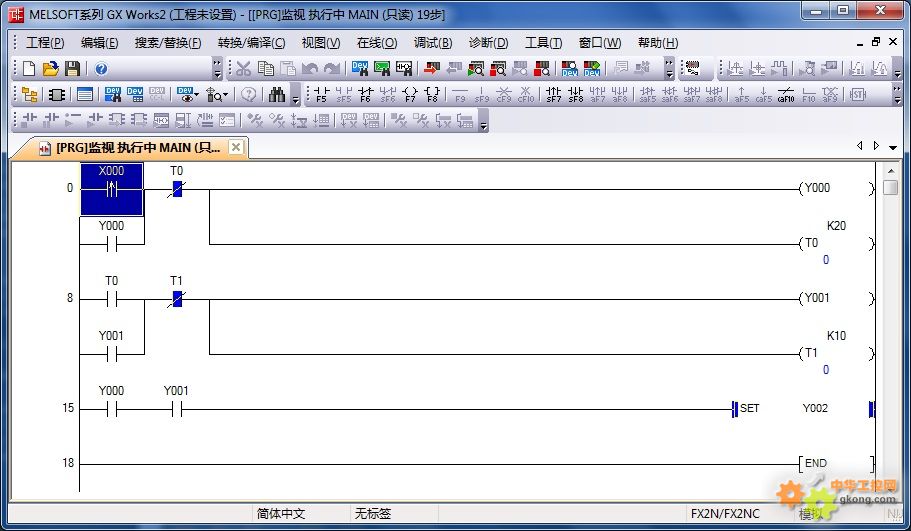Image resolution: width=911 pixels, height=531 pixels.
Task: Open the 转换/编译(C) menu
Action: (x=252, y=42)
